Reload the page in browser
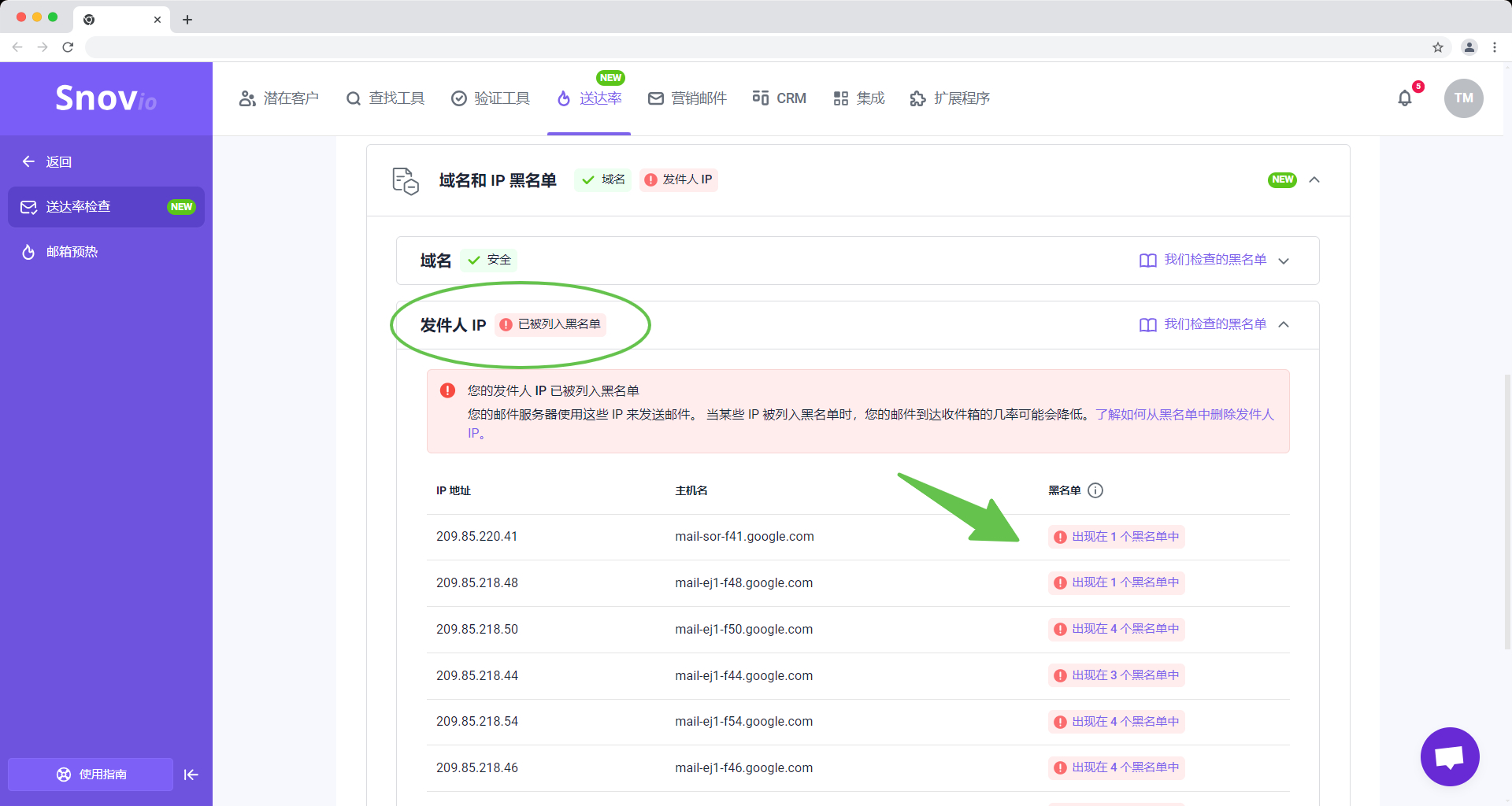This screenshot has height=806, width=1512. 68,47
